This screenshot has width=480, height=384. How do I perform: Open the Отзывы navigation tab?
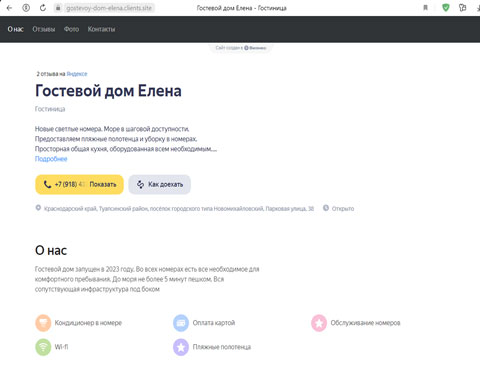pyautogui.click(x=44, y=29)
